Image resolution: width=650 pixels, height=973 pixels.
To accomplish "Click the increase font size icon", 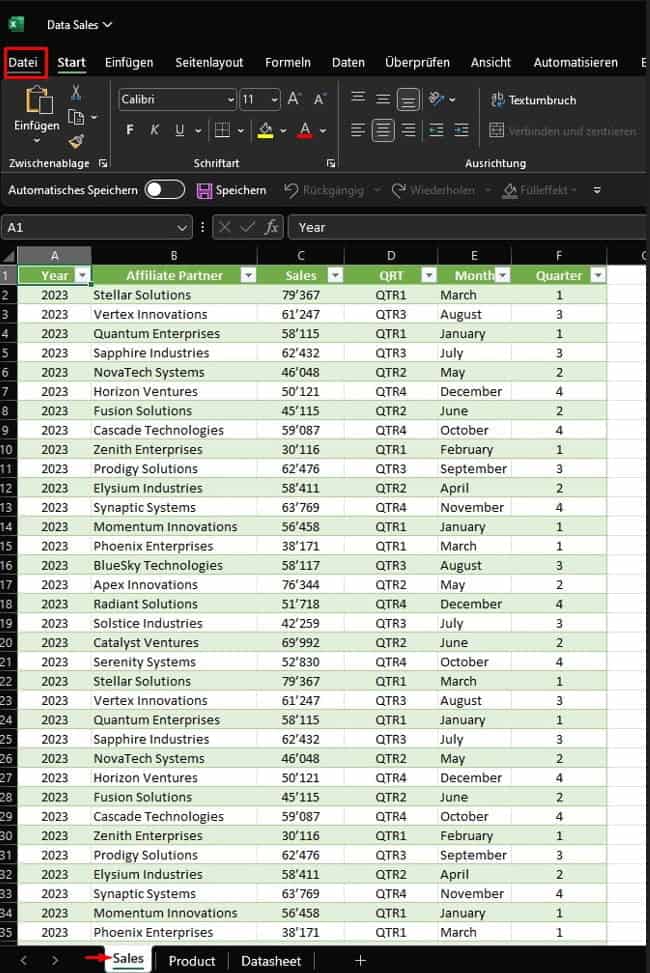I will (294, 99).
